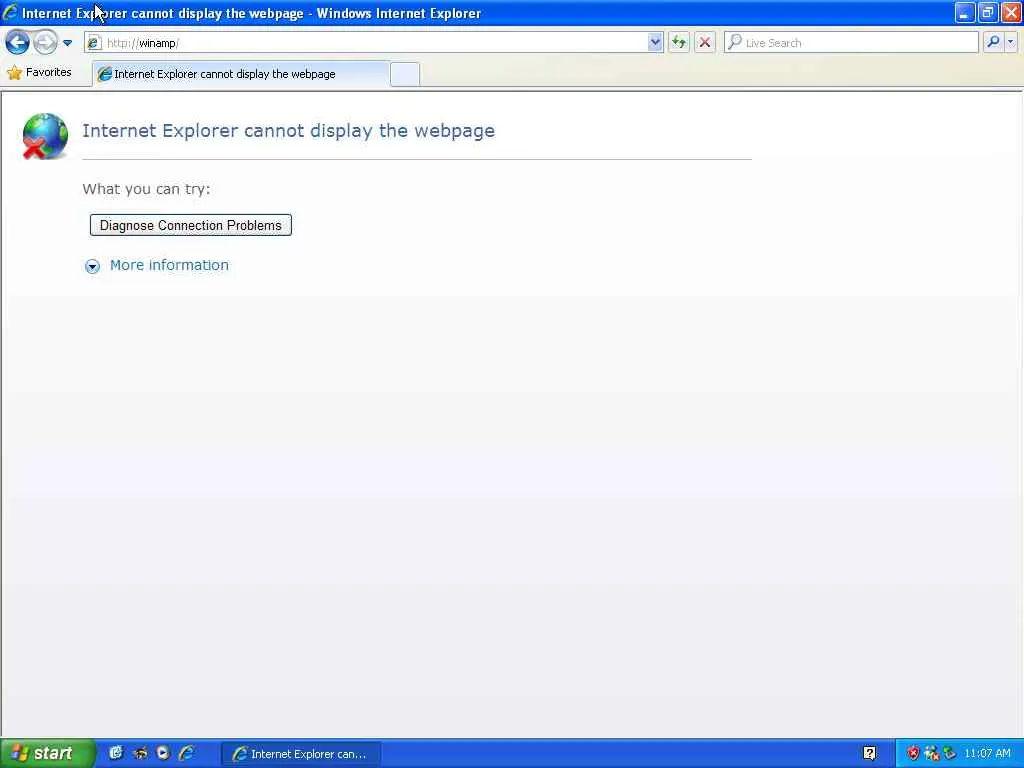
Task: Open the recent pages dropdown arrow
Action: click(67, 43)
